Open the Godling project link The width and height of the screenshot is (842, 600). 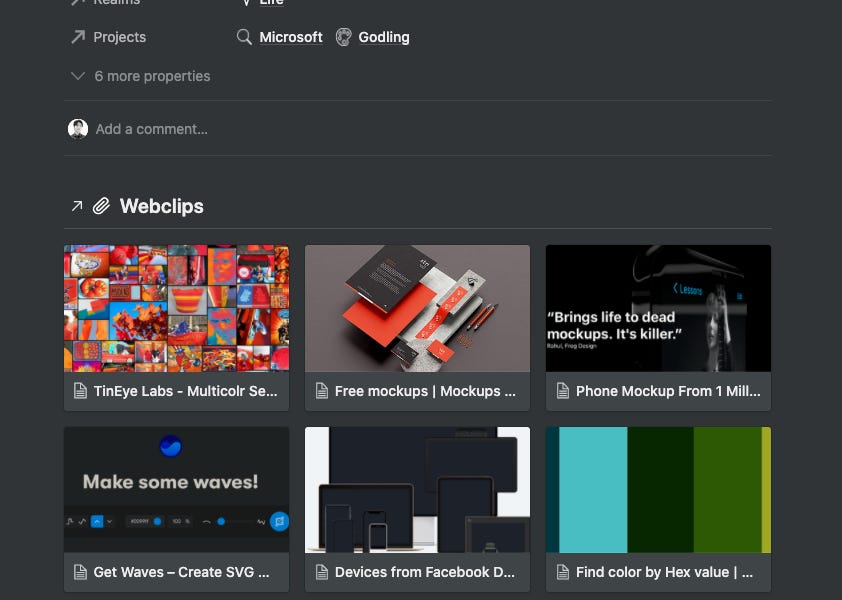[384, 37]
